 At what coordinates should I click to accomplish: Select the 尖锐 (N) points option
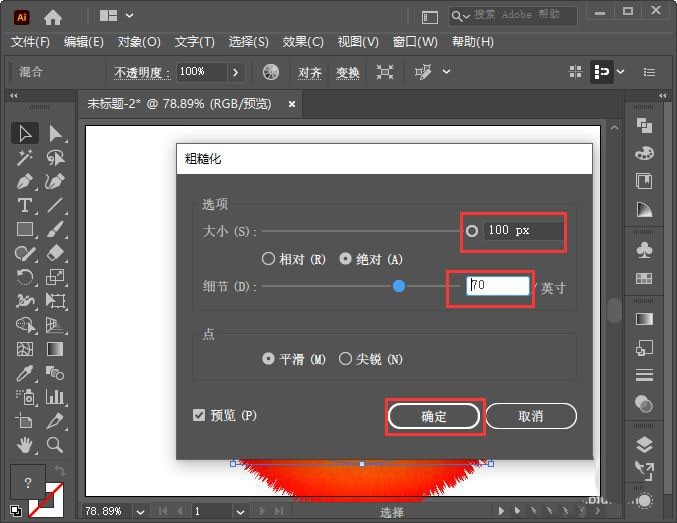(371, 359)
